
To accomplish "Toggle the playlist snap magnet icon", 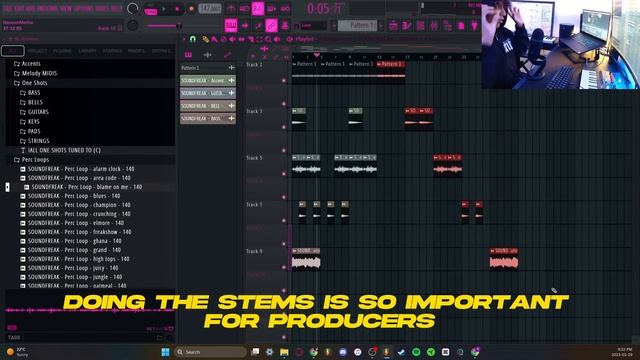I will click(192, 39).
